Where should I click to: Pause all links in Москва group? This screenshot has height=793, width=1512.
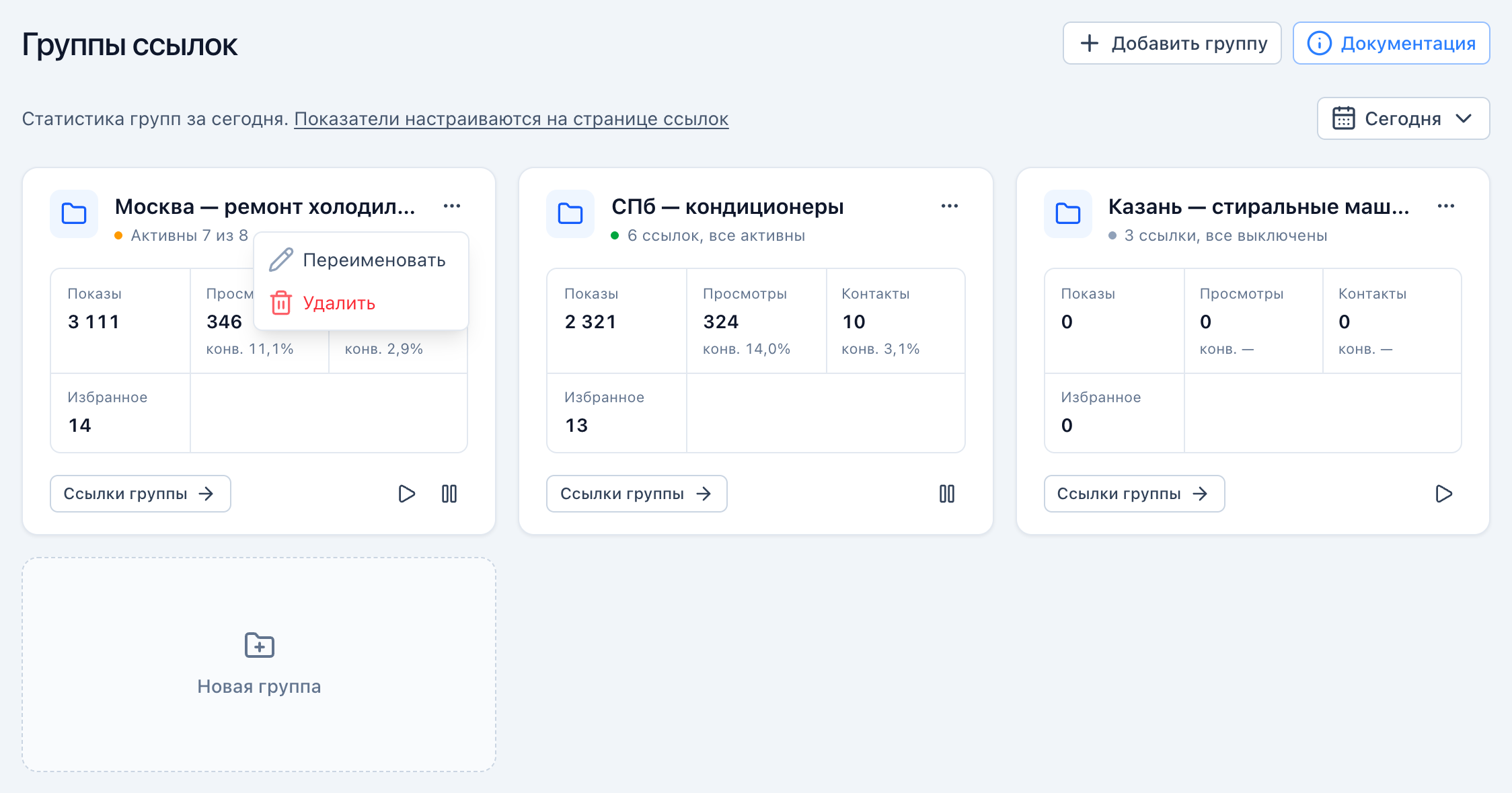pyautogui.click(x=449, y=494)
